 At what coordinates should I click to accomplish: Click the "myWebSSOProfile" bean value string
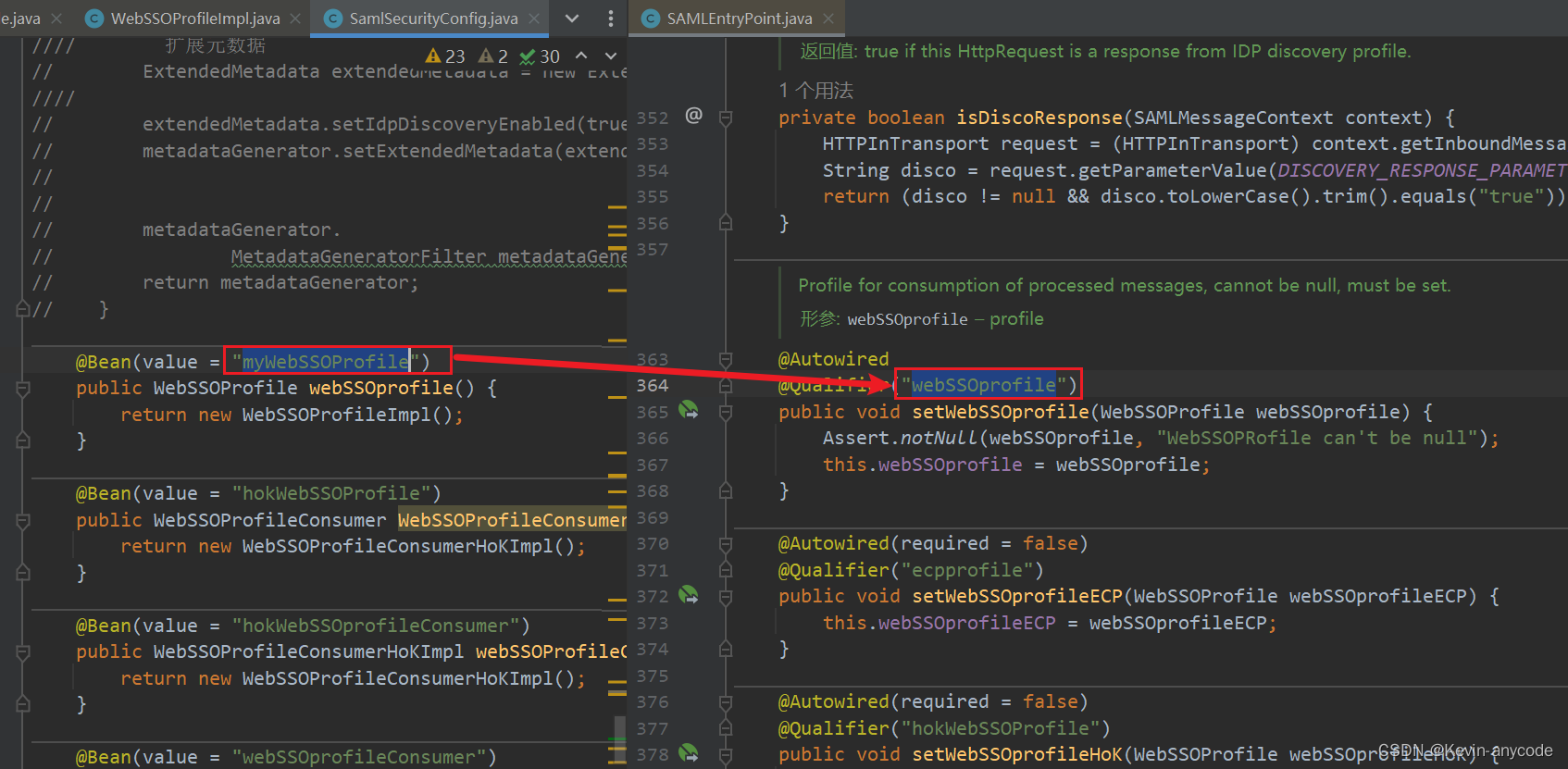tap(326, 361)
